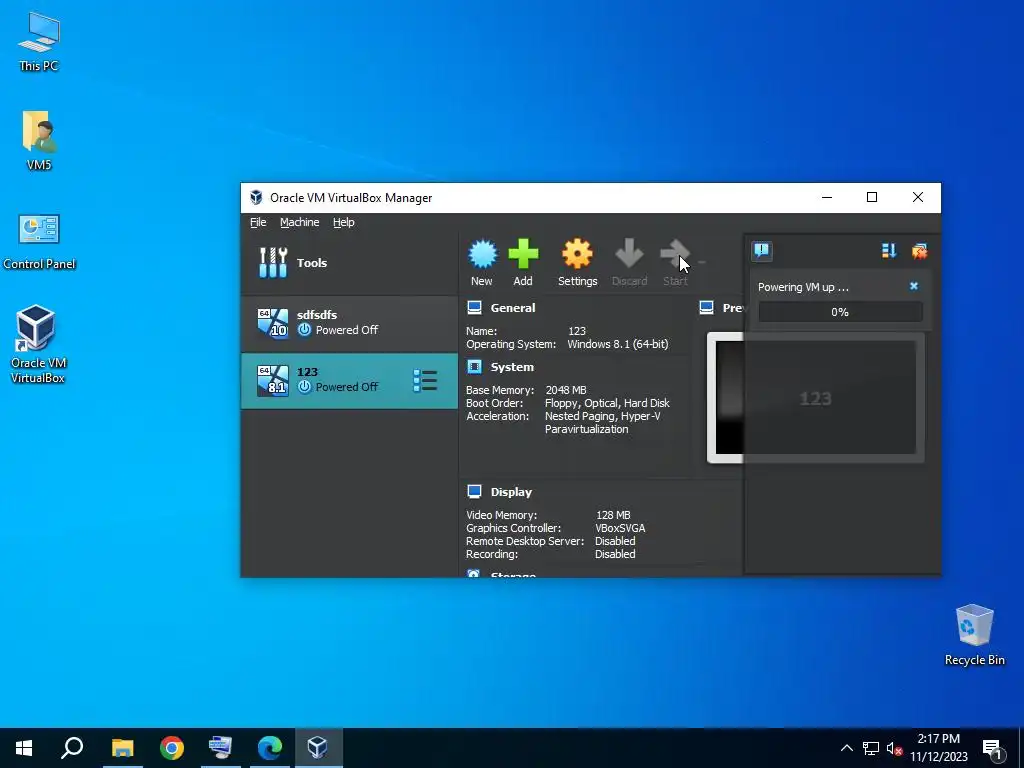Screen dimensions: 1024x768
Task: Click the muted volume tray icon
Action: 894,748
